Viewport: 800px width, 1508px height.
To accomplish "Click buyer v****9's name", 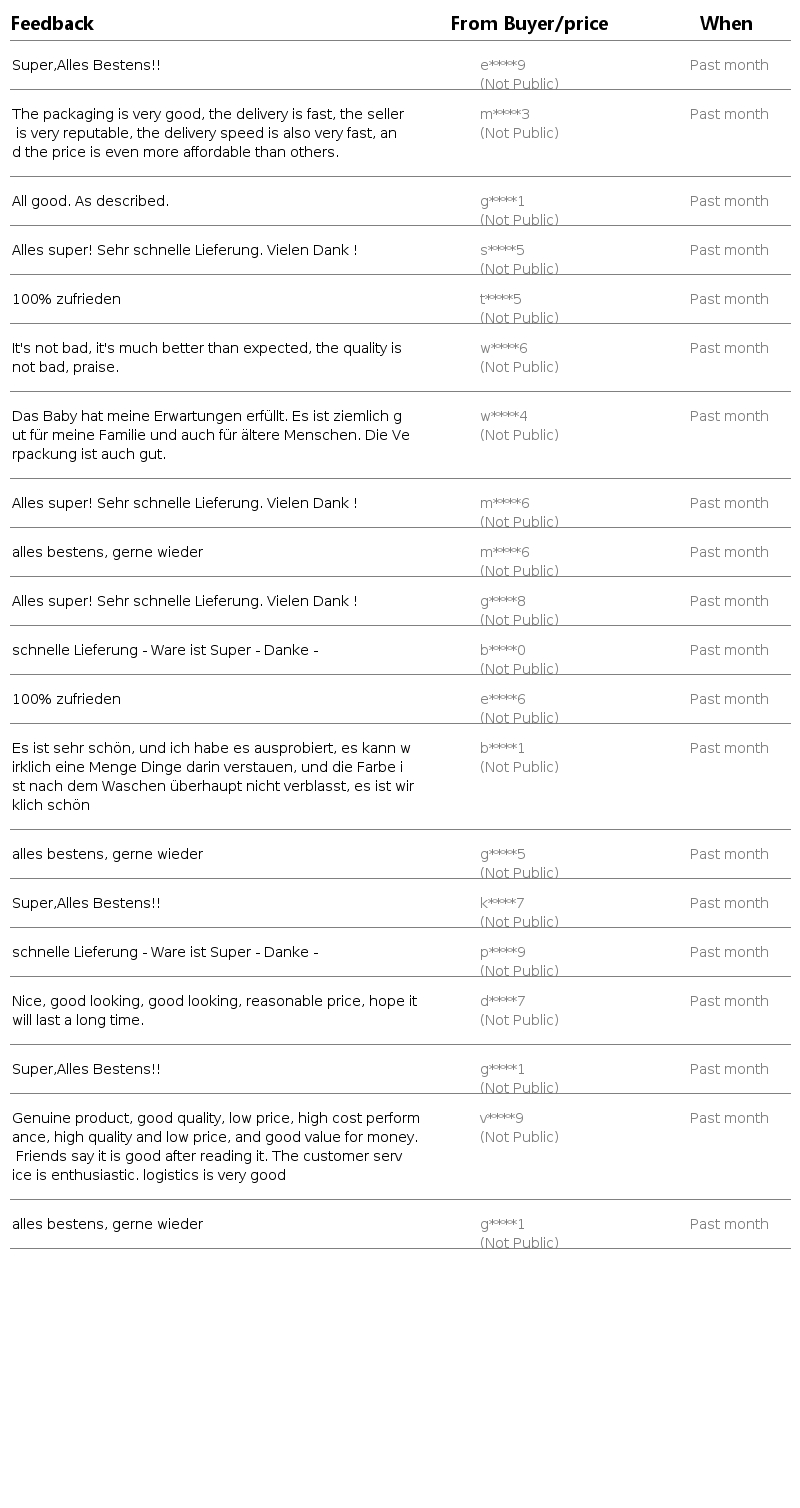I will click(x=502, y=1119).
